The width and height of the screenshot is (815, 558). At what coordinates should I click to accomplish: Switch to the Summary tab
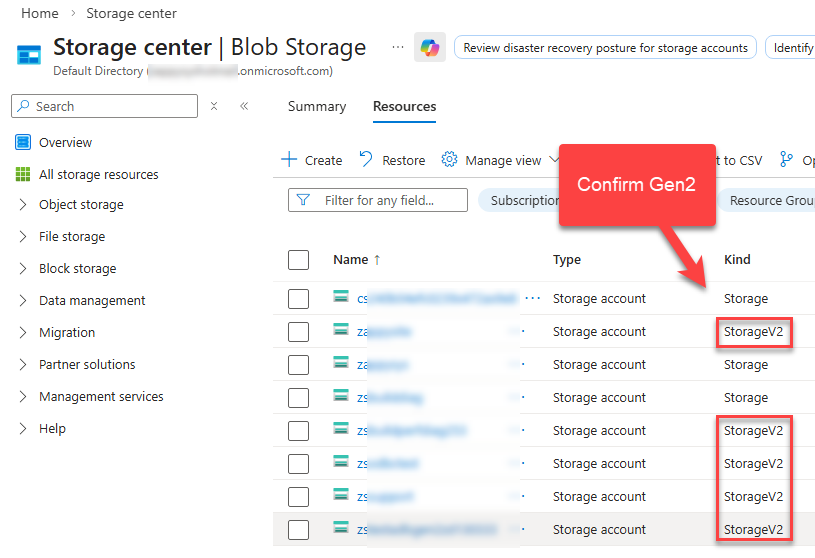(x=316, y=106)
